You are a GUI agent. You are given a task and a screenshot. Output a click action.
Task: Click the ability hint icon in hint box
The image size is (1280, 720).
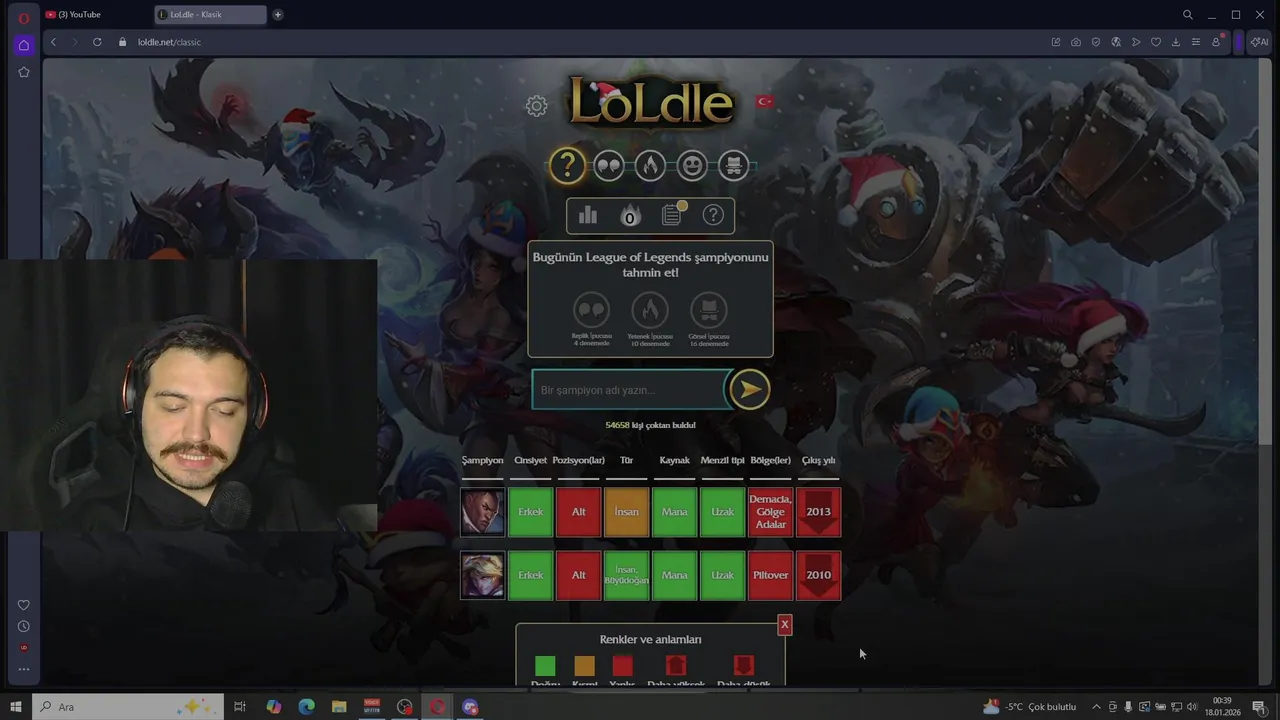[650, 310]
